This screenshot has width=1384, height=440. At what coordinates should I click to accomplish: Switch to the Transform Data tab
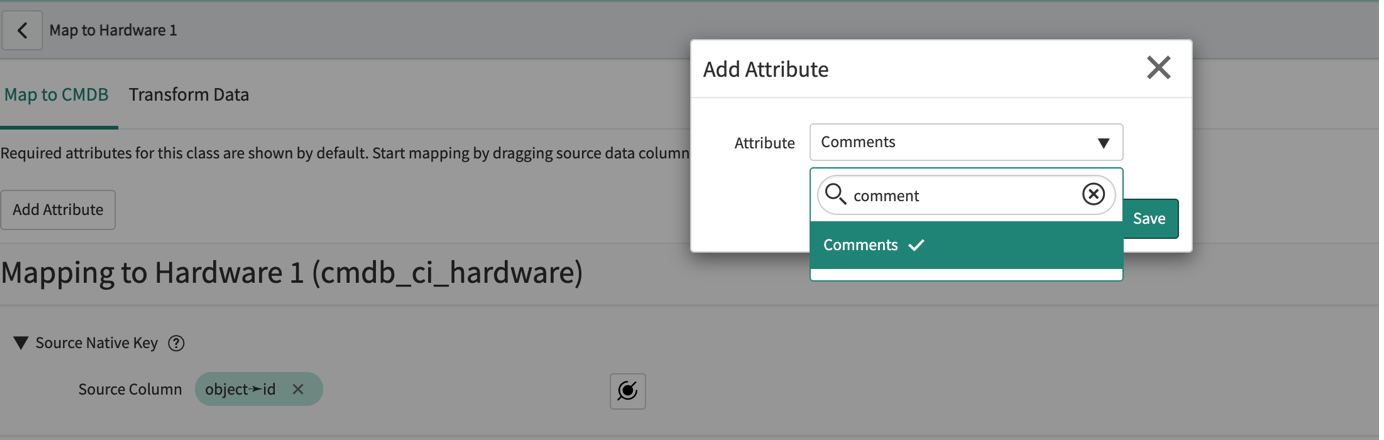(189, 94)
